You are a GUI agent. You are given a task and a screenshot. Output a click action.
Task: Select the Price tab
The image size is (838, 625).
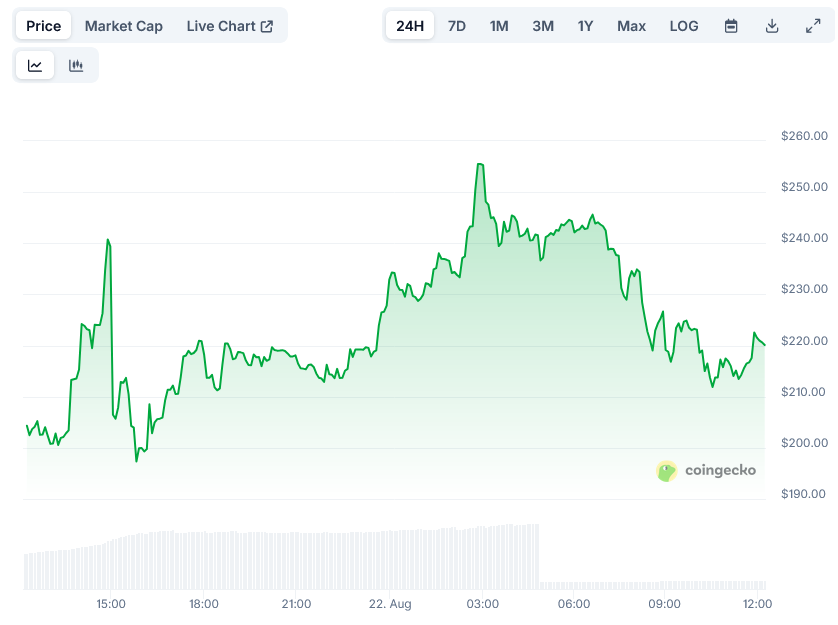click(x=43, y=26)
